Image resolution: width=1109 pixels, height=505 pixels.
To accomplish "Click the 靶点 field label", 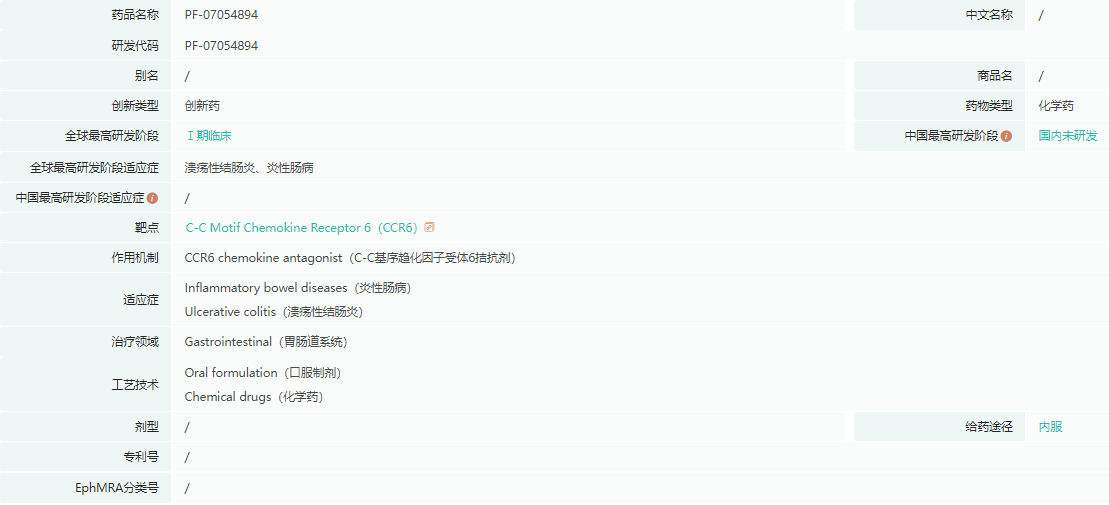I will 147,228.
